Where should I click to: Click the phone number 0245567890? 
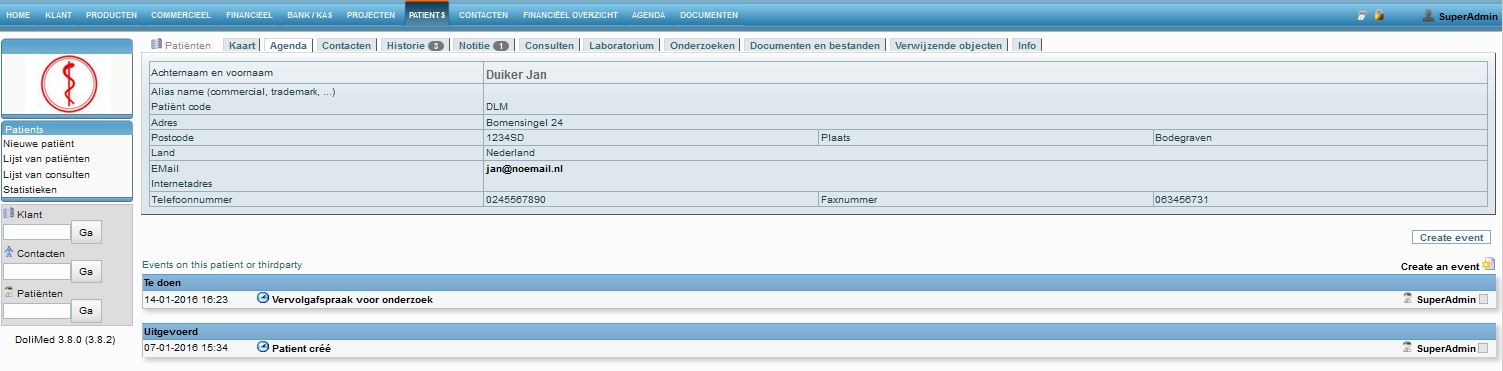pos(516,200)
